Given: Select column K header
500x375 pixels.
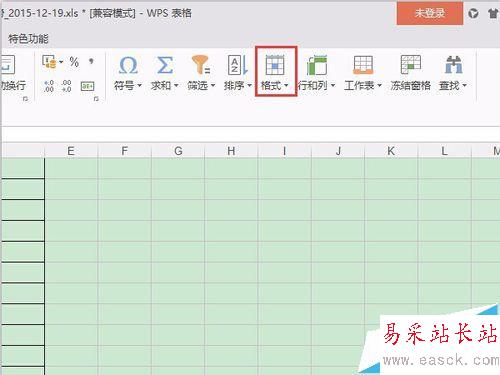Looking at the screenshot, I should [x=391, y=151].
